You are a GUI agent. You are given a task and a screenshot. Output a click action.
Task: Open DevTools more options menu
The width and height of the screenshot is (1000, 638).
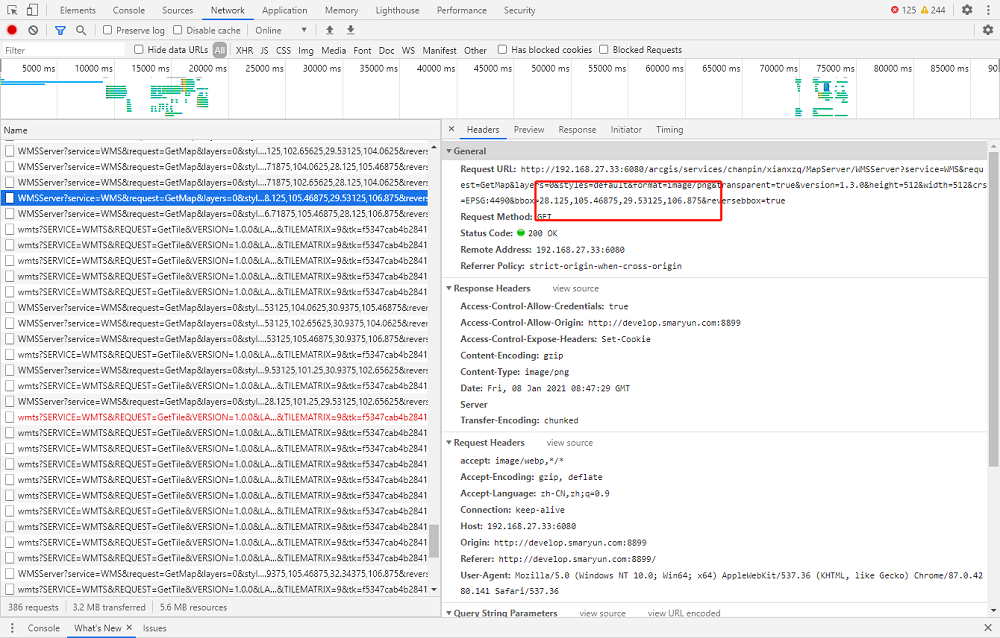[988, 10]
